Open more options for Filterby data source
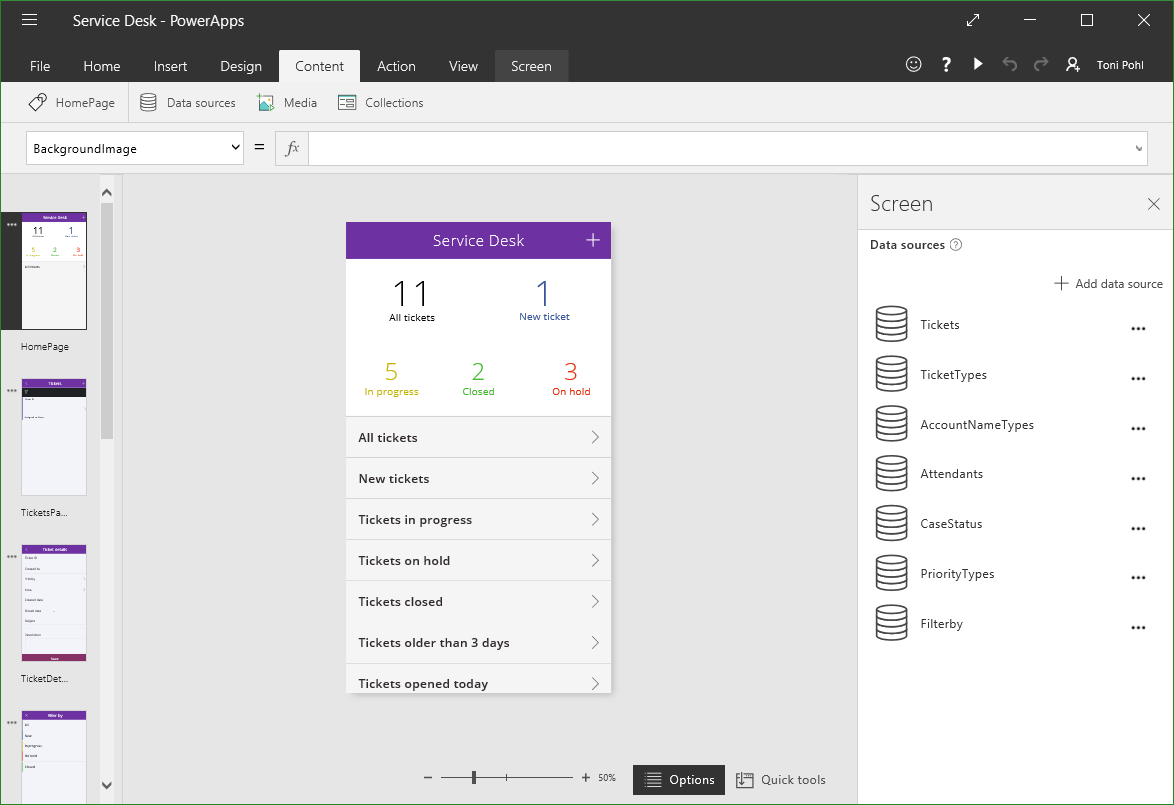The height and width of the screenshot is (805, 1174). coord(1137,627)
